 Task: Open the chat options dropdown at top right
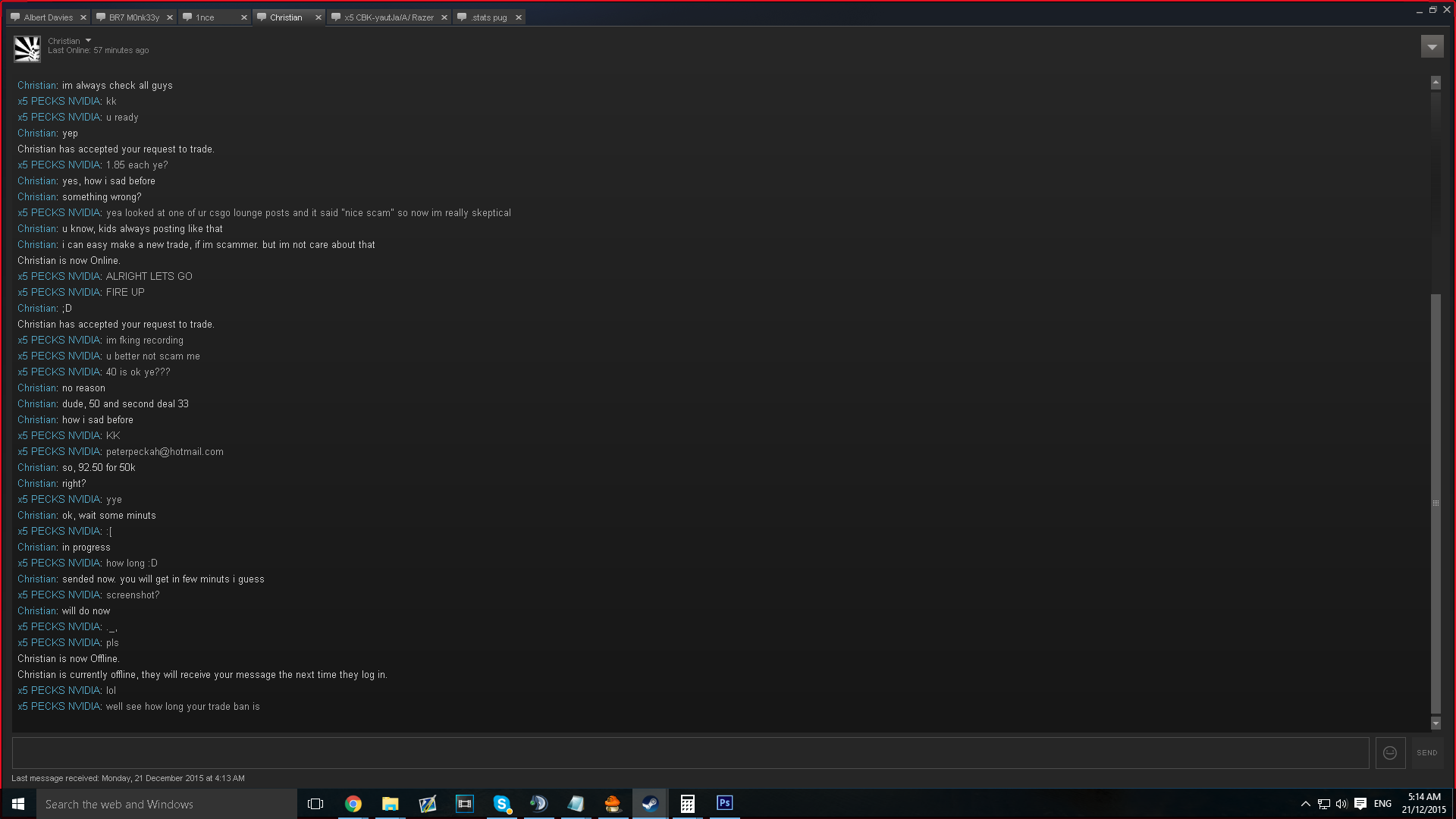coord(1432,47)
